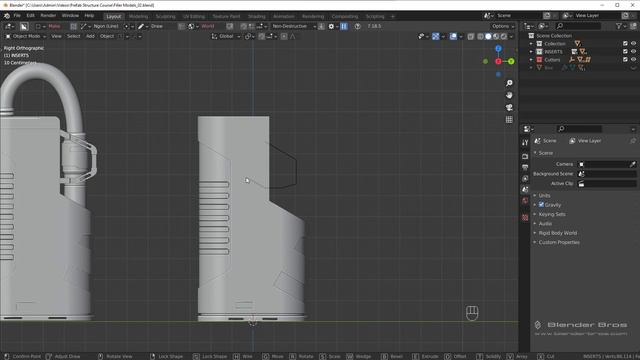Image resolution: width=640 pixels, height=360 pixels.
Task: Open the Non-Destructive dropdown
Action: [x=293, y=26]
